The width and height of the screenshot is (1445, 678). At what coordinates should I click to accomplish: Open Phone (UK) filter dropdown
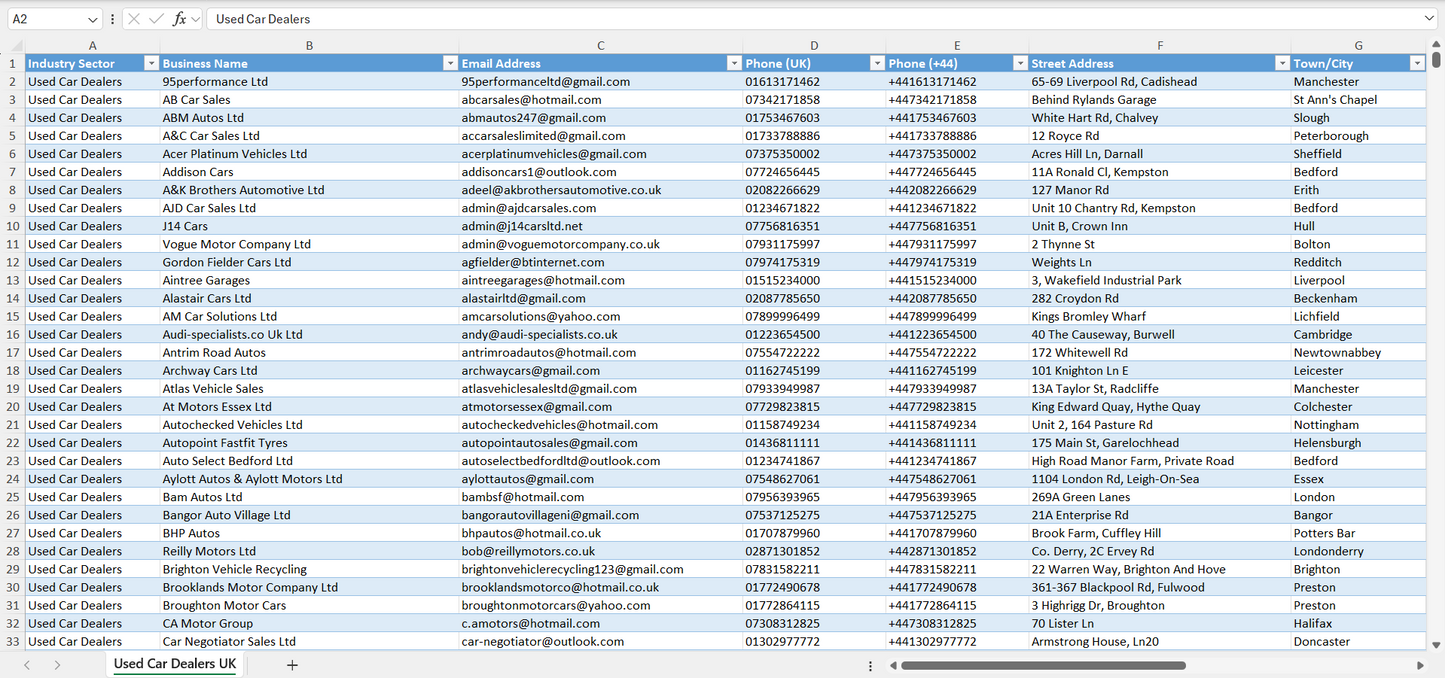point(877,63)
